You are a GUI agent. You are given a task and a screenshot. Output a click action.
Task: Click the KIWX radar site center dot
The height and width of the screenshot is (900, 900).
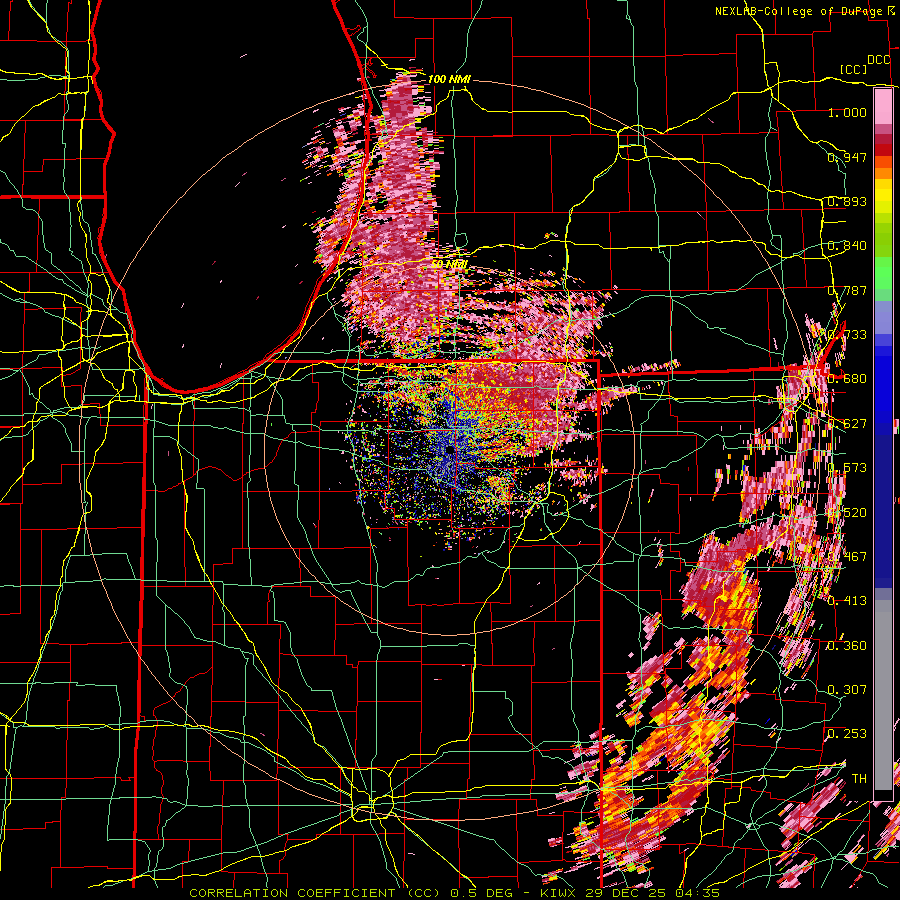click(x=450, y=451)
